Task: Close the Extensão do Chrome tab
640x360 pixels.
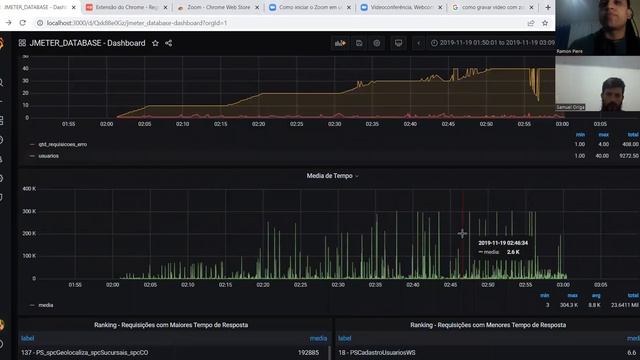Action: pyautogui.click(x=165, y=7)
